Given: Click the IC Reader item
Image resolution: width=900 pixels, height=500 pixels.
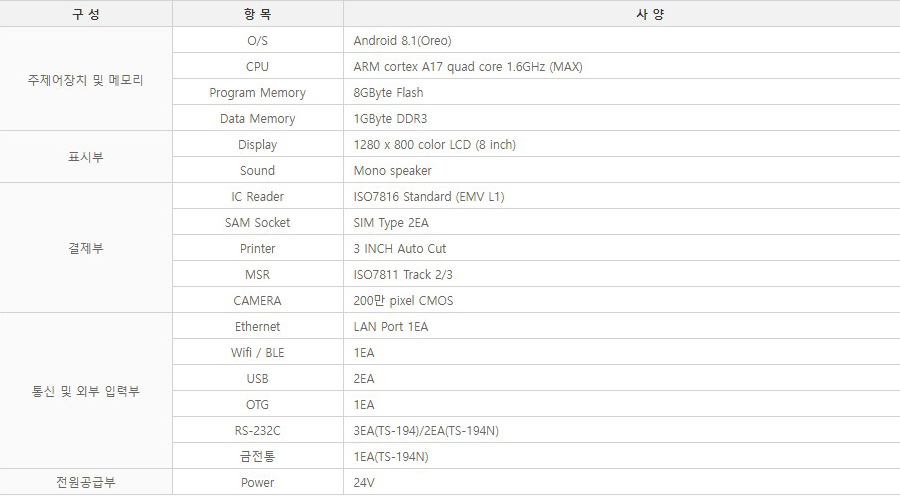Looking at the screenshot, I should (257, 197).
